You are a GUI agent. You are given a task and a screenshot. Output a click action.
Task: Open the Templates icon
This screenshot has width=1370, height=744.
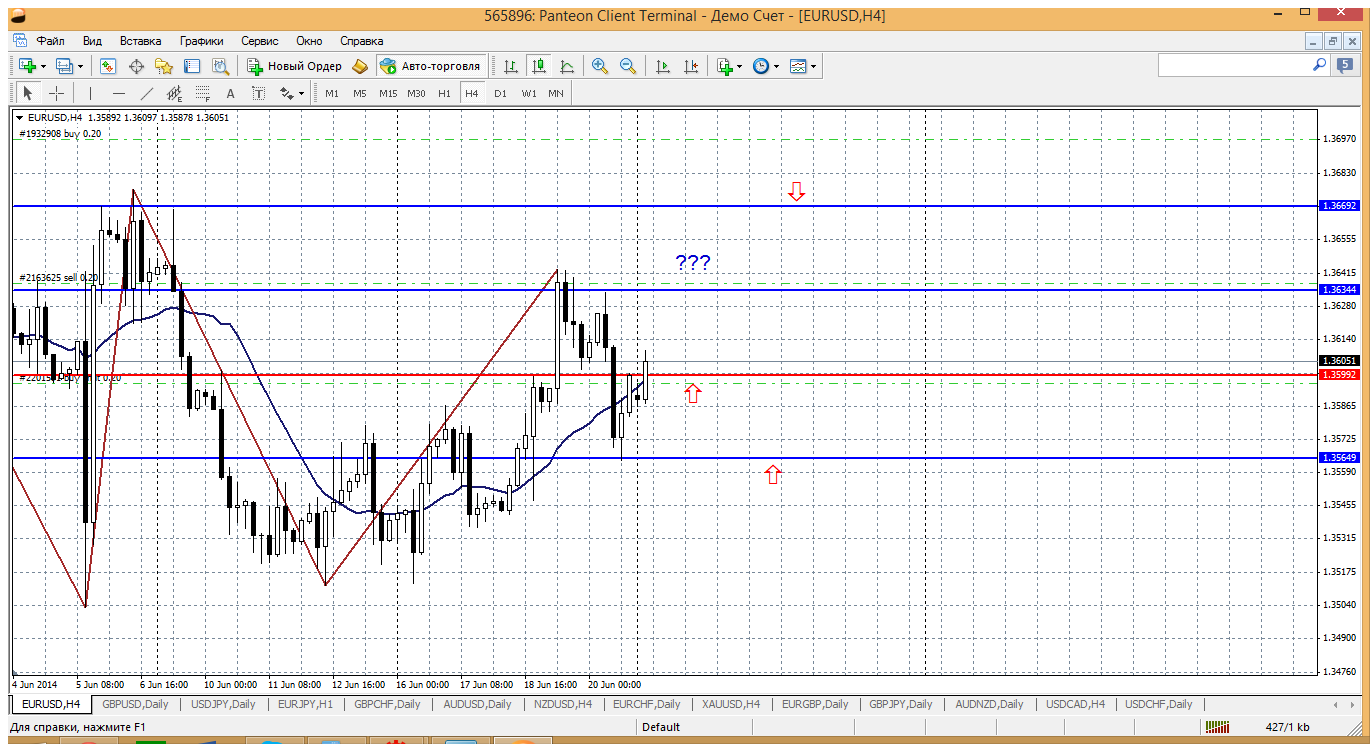tap(798, 66)
